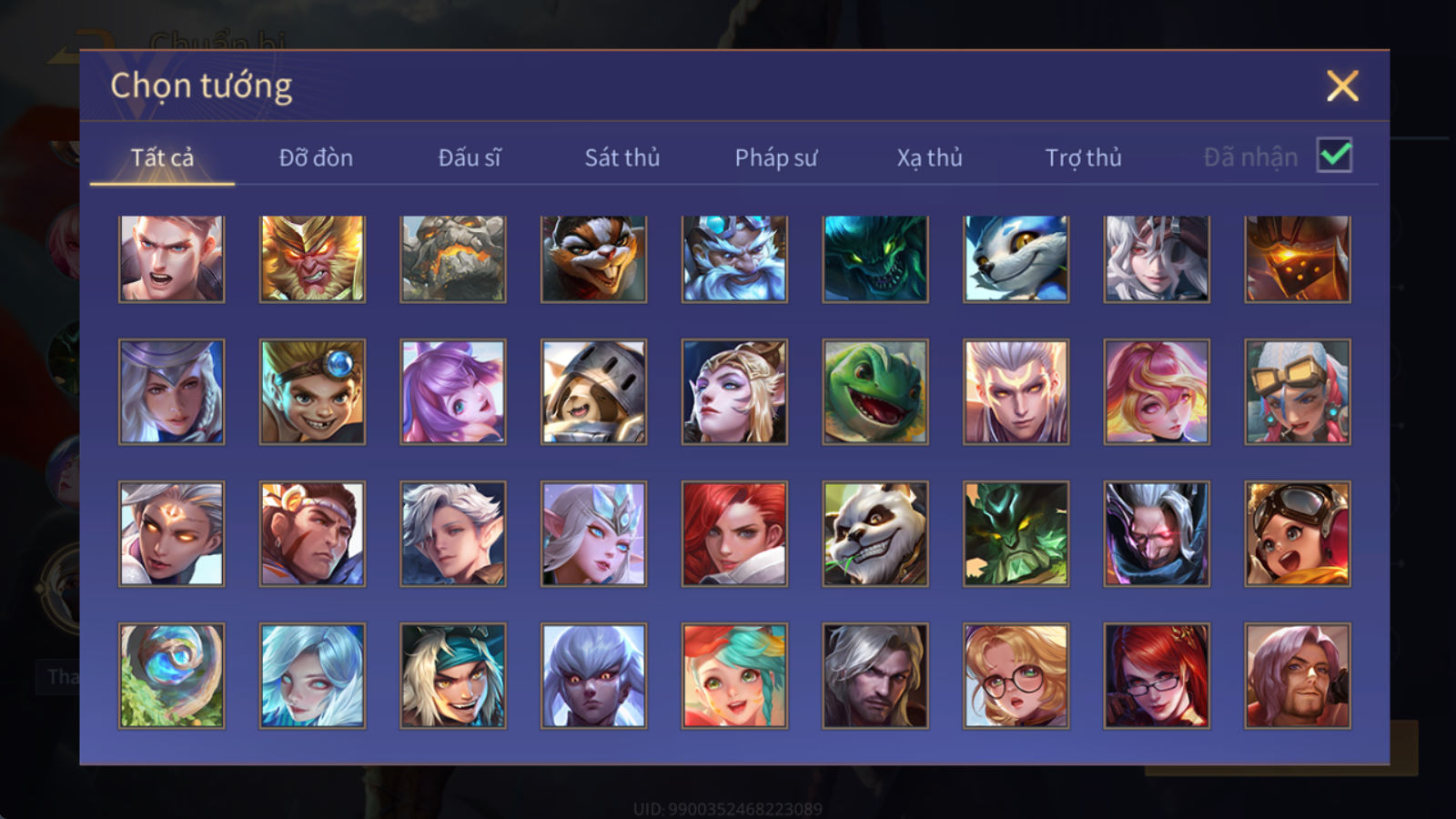Screen dimensions: 1456x819
Task: Close the Chọn tướng dialog
Action: [x=1342, y=86]
